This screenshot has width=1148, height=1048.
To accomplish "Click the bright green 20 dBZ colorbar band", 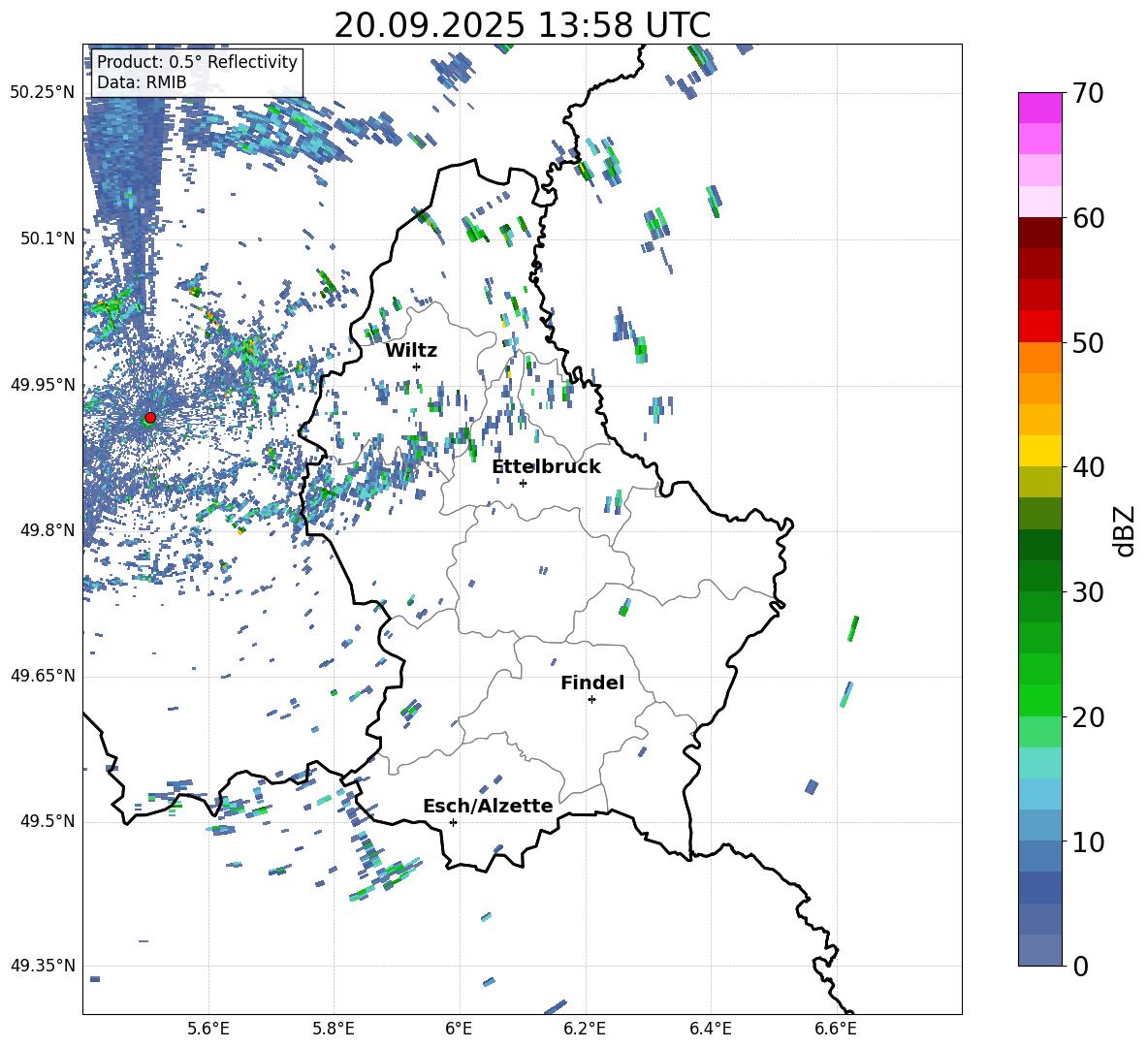I will click(x=1039, y=700).
